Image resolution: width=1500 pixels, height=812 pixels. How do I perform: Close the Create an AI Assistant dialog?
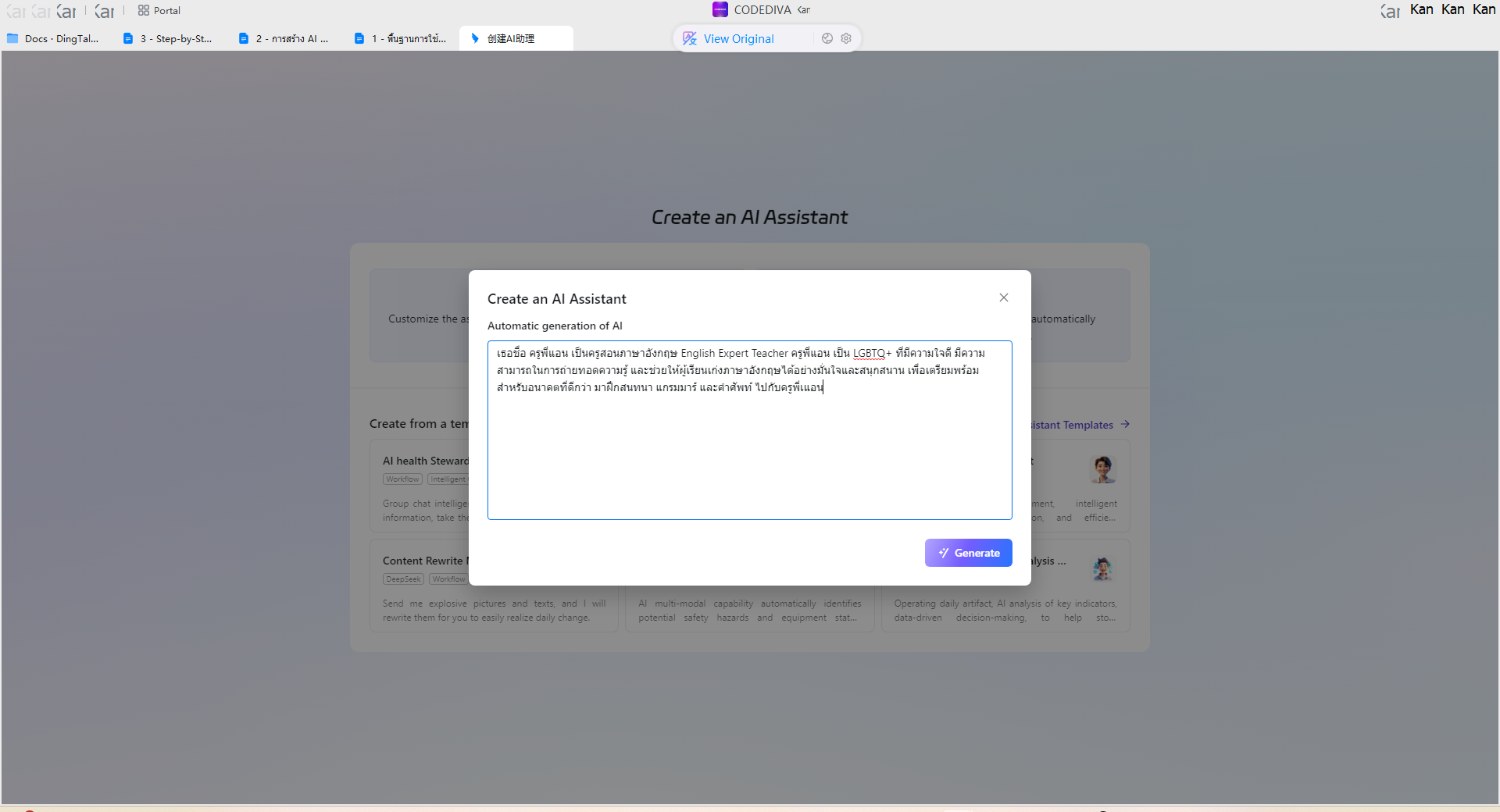[x=1004, y=297]
